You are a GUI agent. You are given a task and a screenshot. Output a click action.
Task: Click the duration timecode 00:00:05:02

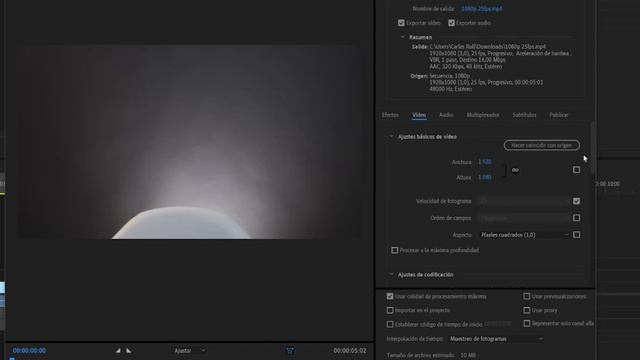pos(350,351)
